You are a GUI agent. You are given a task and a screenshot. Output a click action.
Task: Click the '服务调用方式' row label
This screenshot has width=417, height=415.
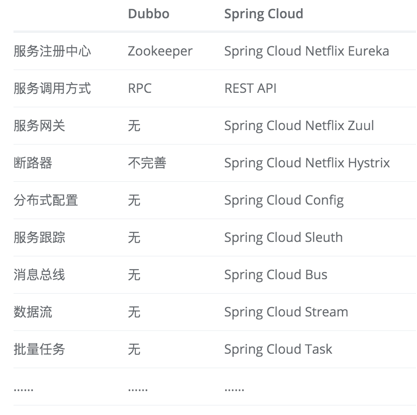tap(52, 89)
